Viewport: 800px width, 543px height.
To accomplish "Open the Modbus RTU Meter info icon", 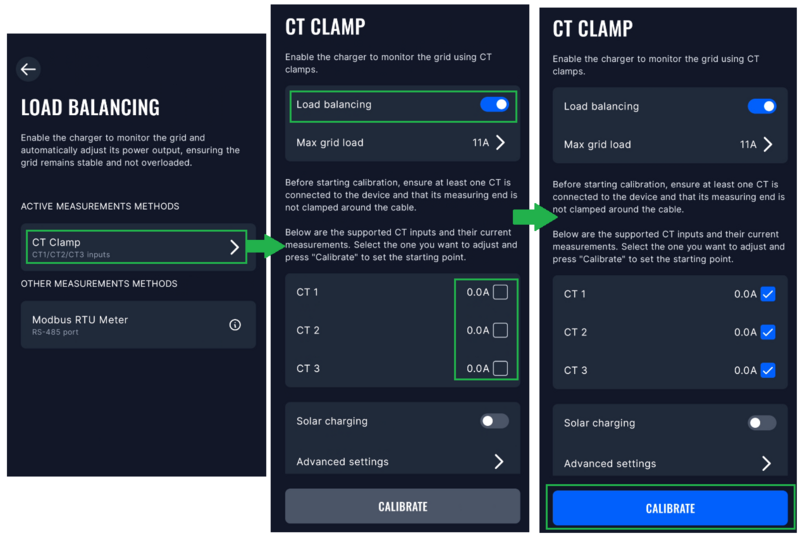I will (x=235, y=325).
